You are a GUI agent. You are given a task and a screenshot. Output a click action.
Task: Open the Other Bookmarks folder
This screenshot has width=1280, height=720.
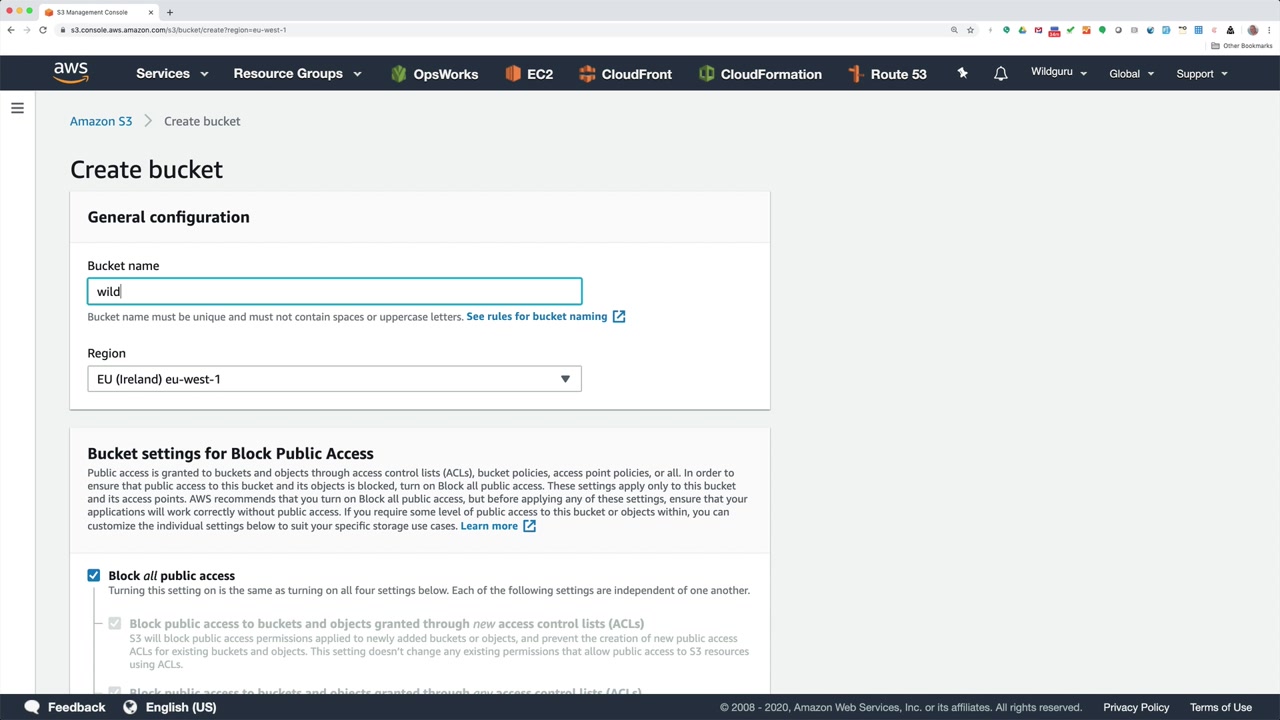(x=1242, y=46)
